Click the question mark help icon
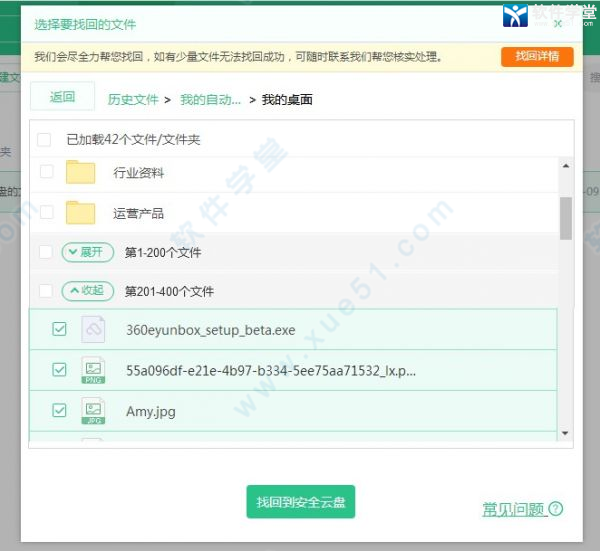 [556, 509]
